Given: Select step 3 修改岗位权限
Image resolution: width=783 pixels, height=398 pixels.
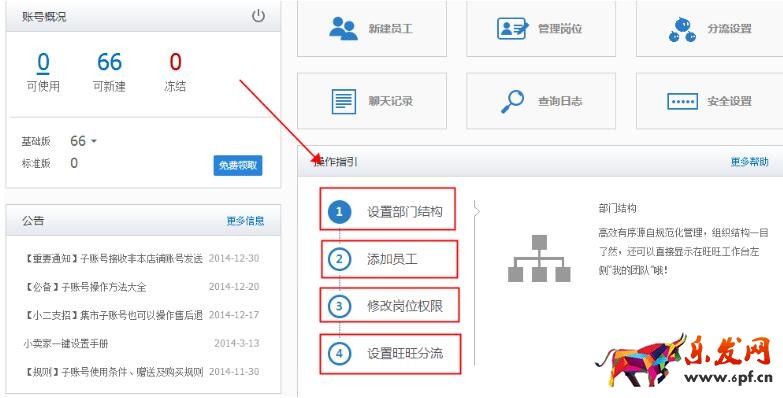Looking at the screenshot, I should pyautogui.click(x=389, y=305).
